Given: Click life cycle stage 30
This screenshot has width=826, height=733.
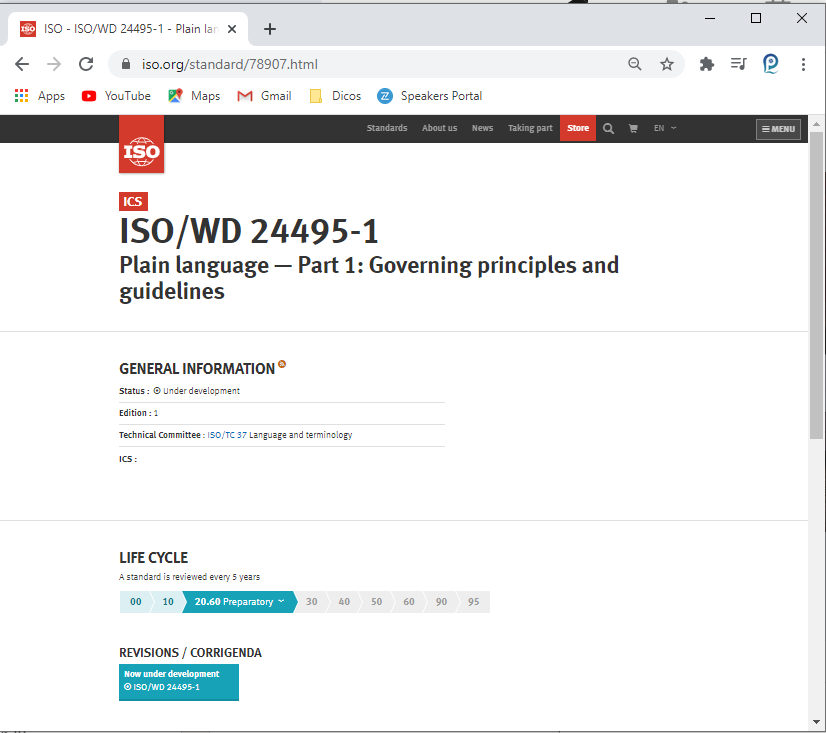Looking at the screenshot, I should point(312,602).
